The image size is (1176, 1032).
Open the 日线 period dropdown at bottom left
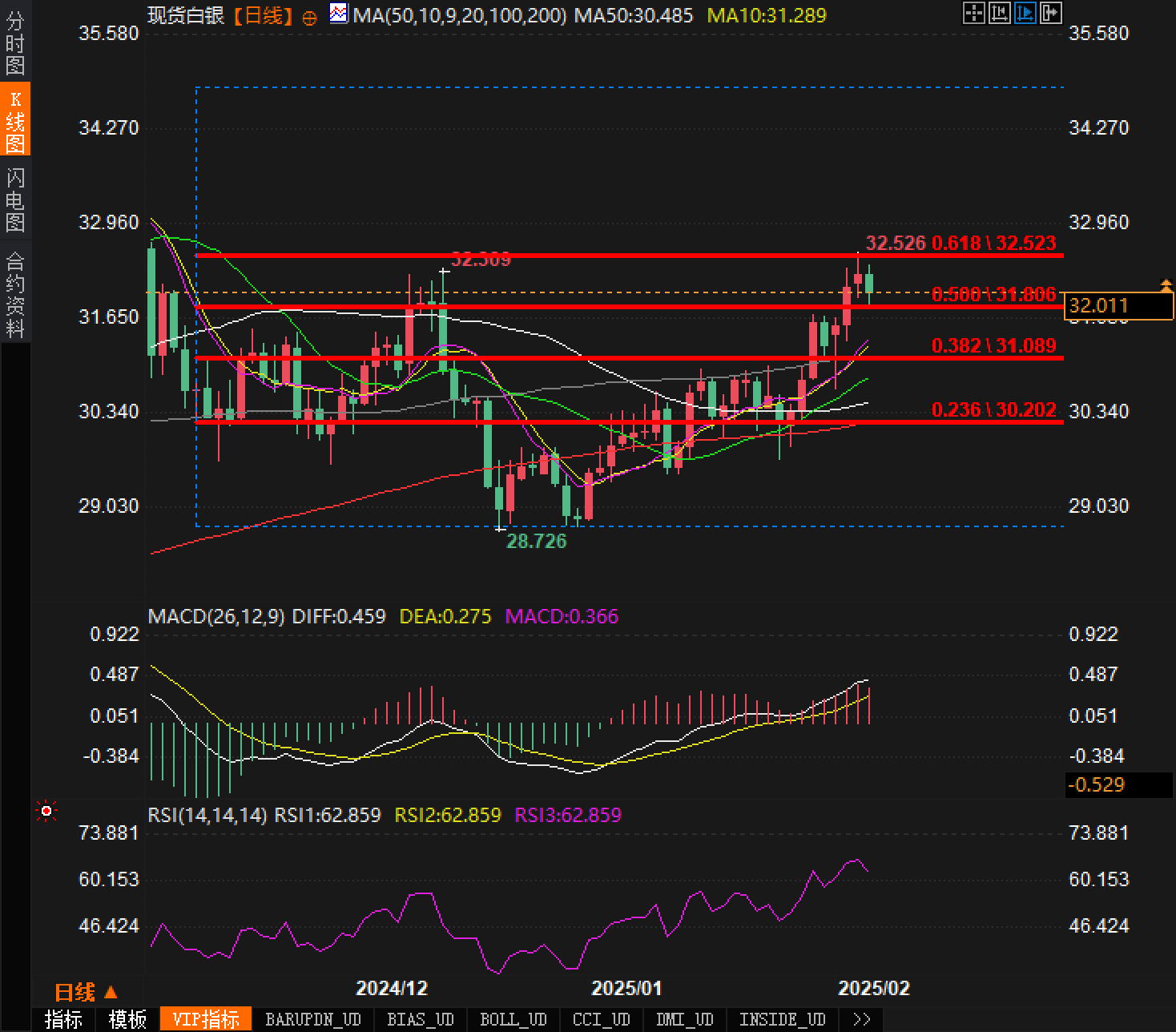pyautogui.click(x=86, y=992)
